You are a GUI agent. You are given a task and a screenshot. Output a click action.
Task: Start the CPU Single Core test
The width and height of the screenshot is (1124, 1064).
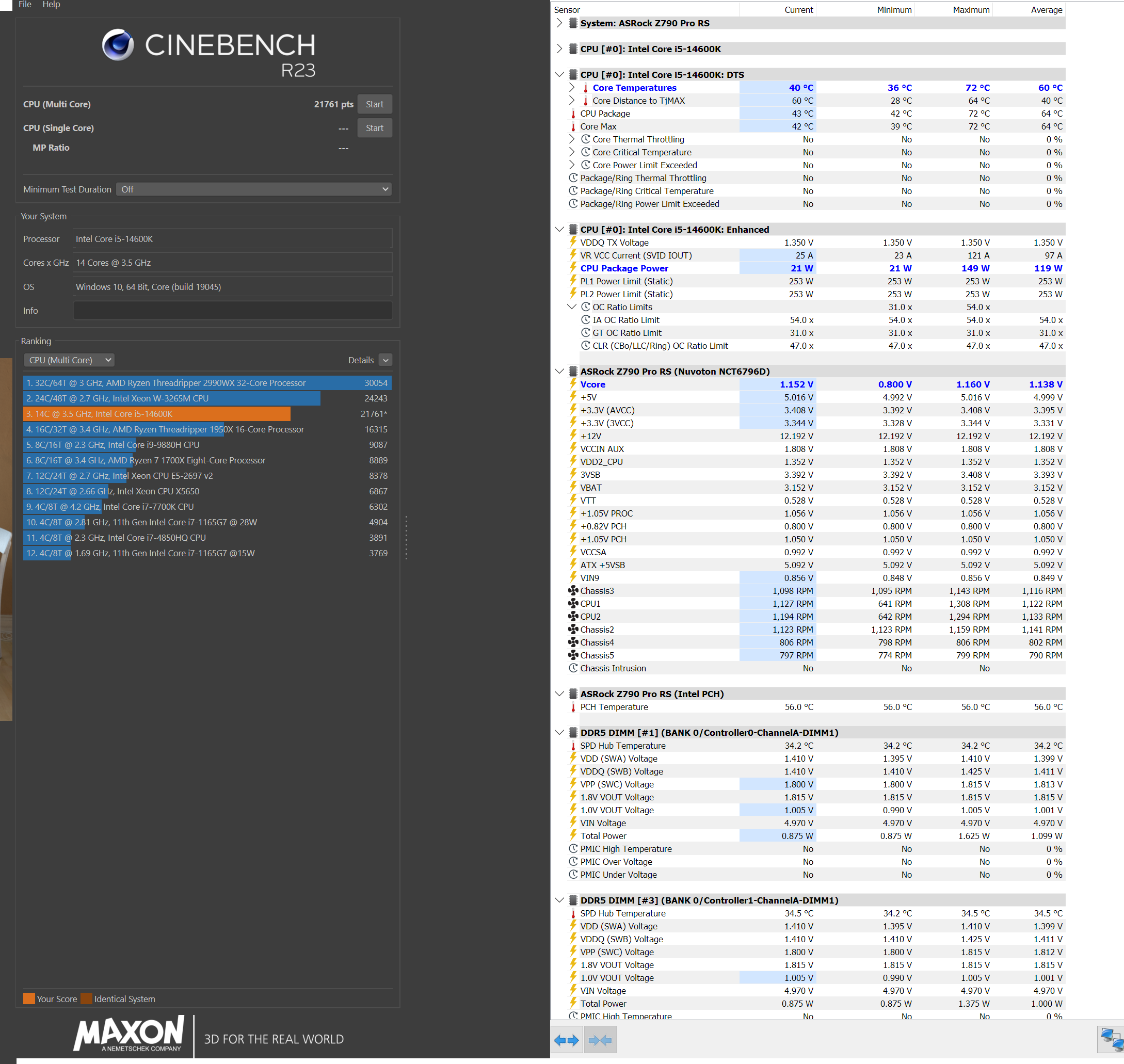point(374,128)
